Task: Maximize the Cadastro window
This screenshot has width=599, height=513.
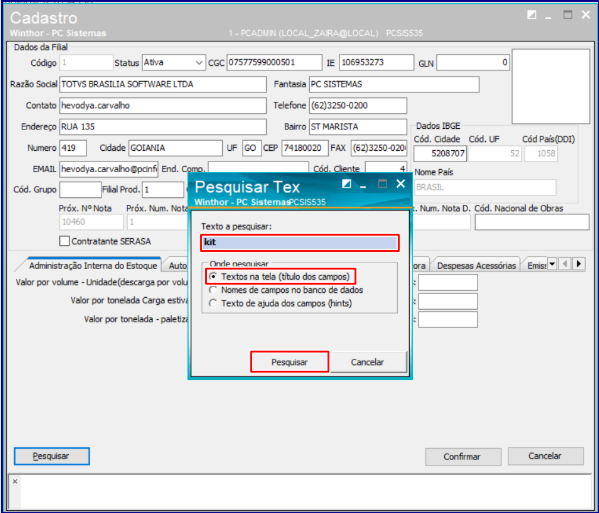Action: [568, 15]
